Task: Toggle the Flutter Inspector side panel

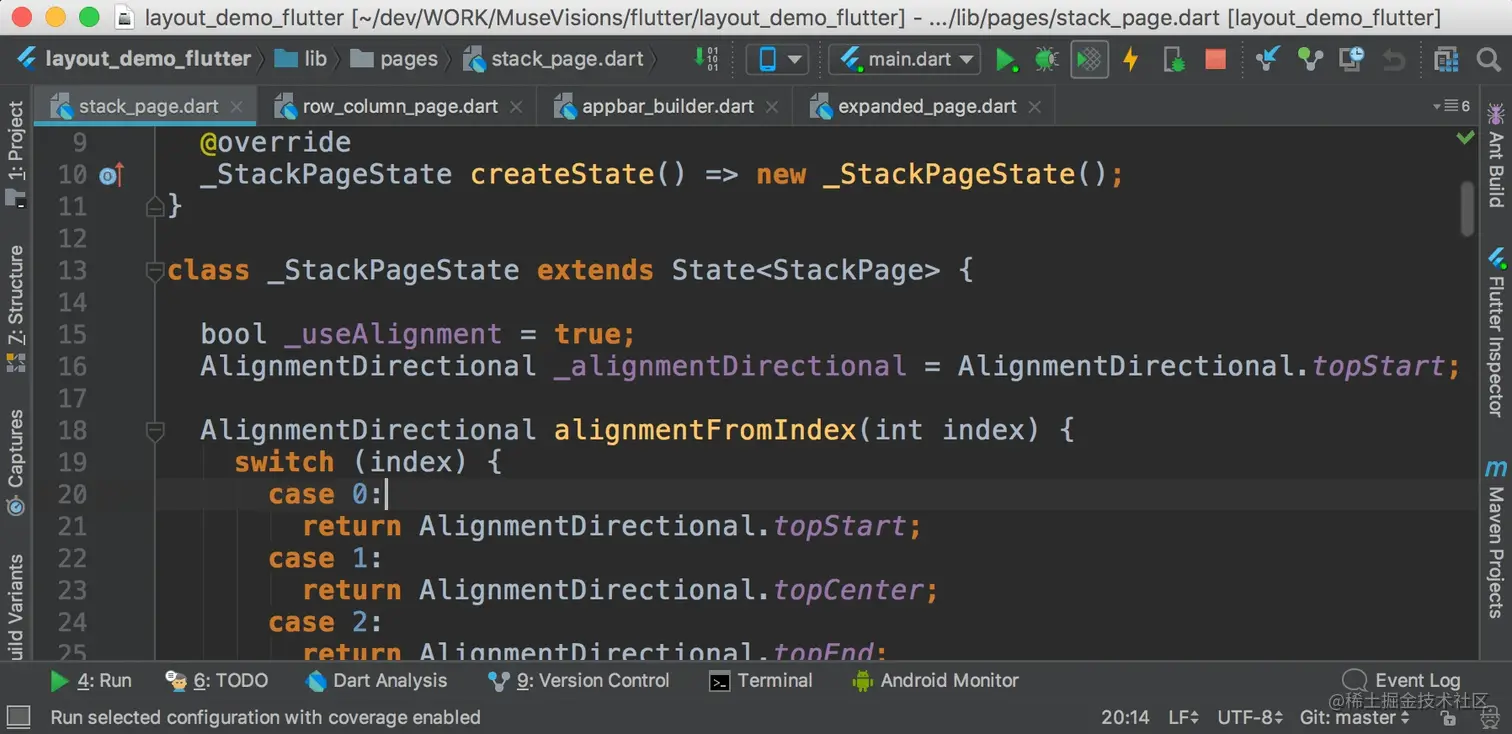Action: (x=1496, y=331)
